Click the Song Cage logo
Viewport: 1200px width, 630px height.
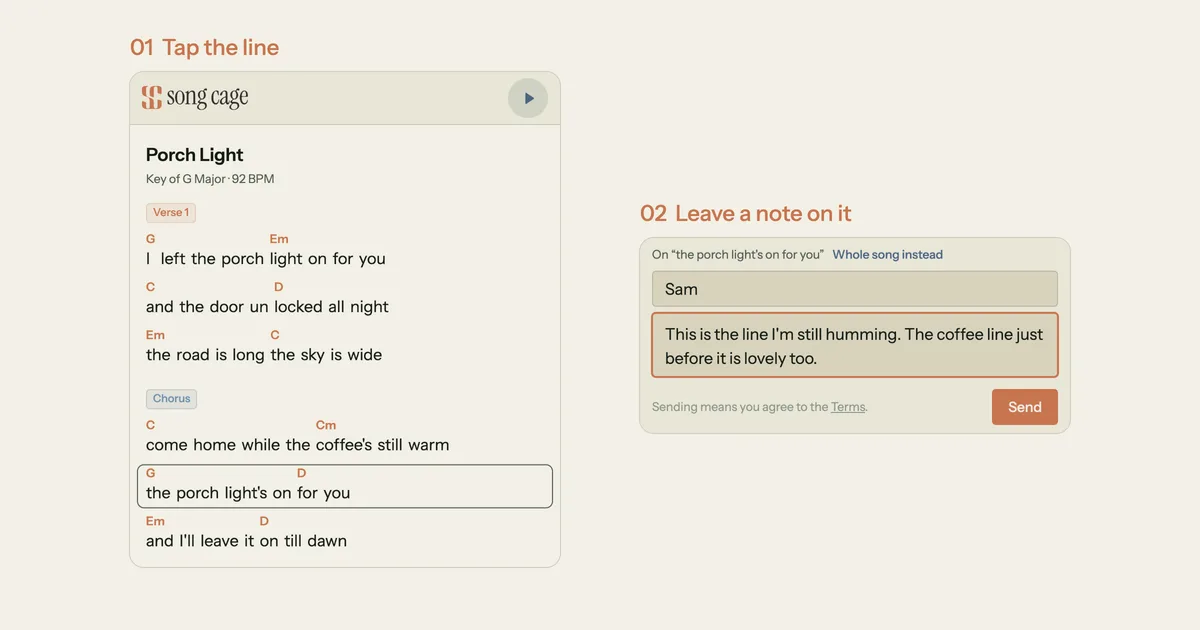coord(195,97)
